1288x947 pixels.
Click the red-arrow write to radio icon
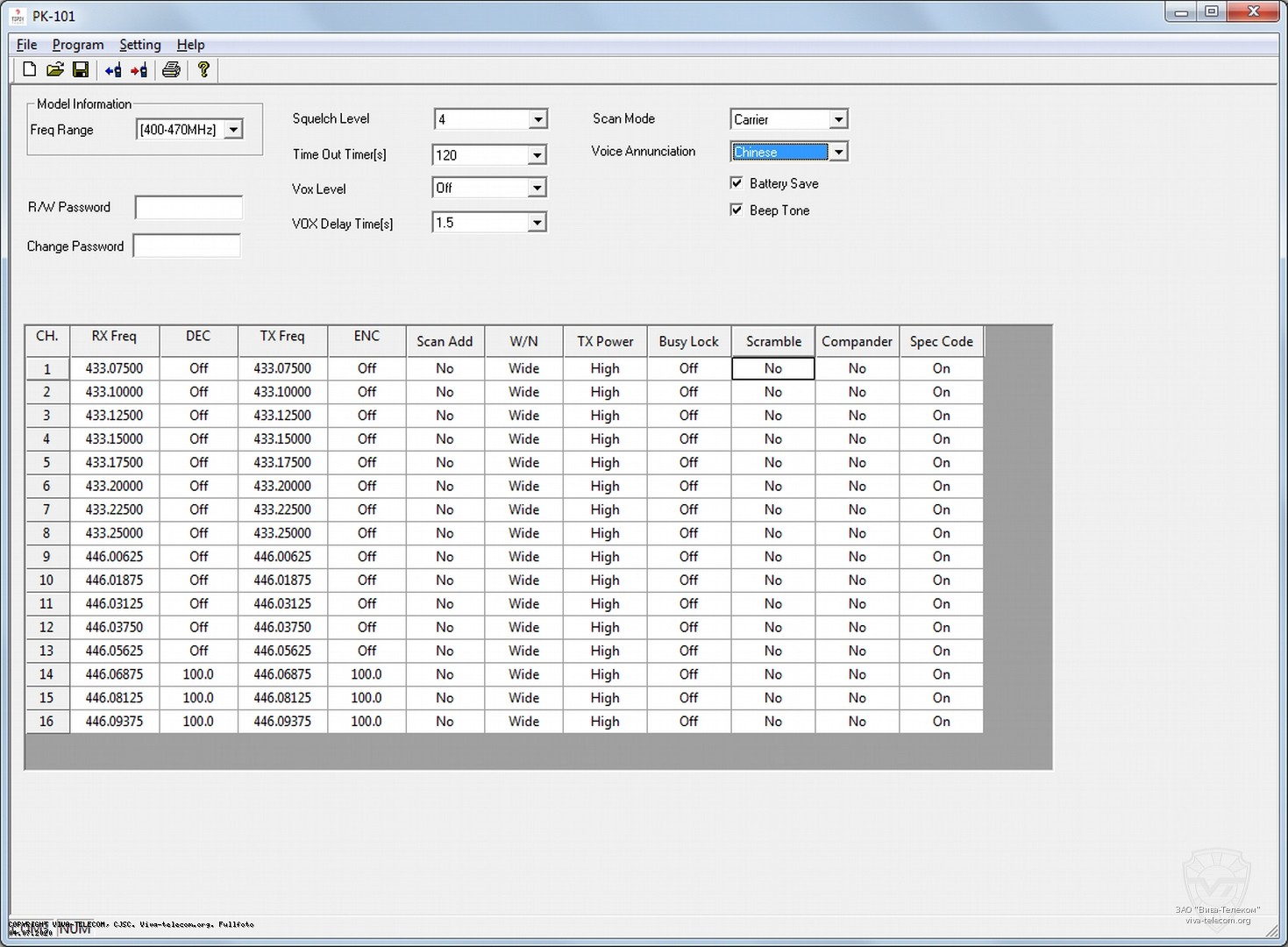coord(139,70)
